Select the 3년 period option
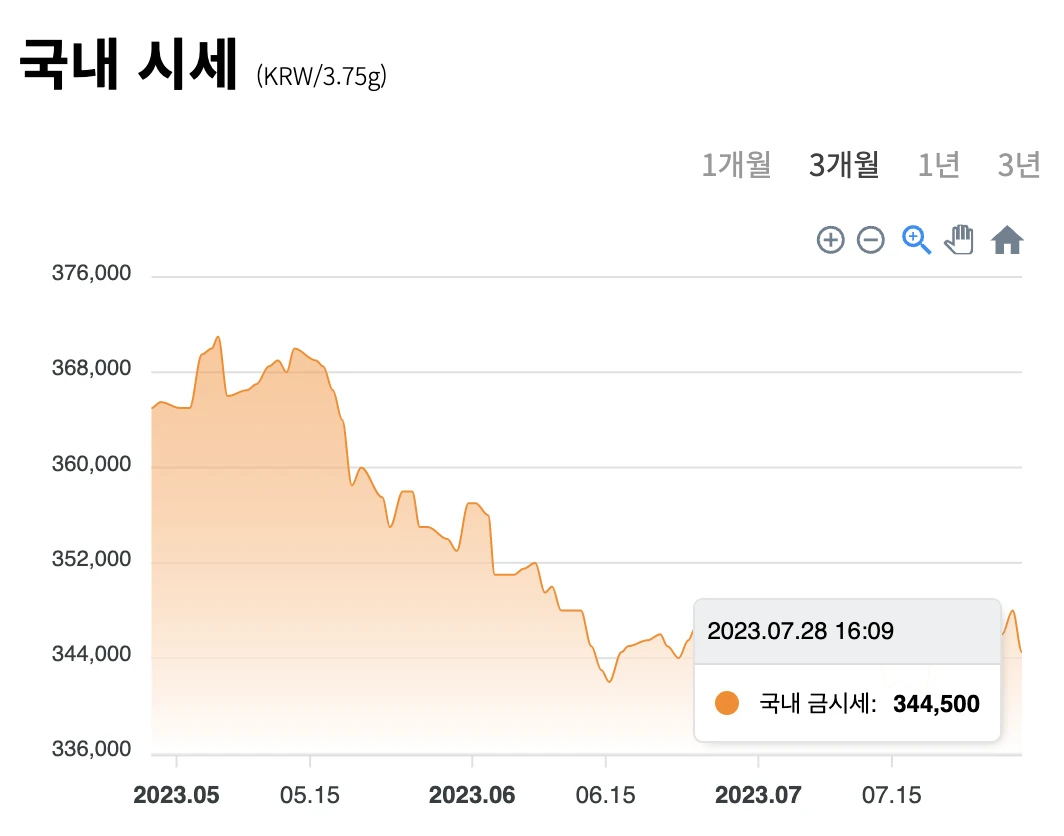This screenshot has height=836, width=1064. pos(1018,166)
